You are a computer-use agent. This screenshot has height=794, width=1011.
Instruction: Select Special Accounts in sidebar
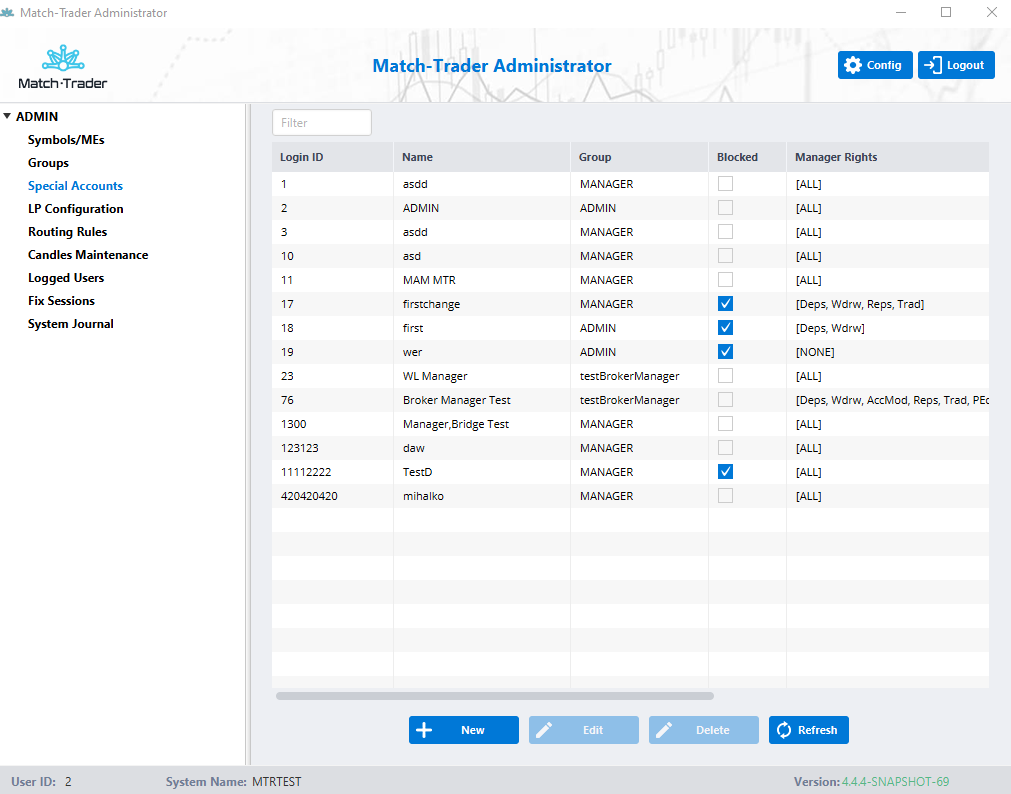pos(75,186)
